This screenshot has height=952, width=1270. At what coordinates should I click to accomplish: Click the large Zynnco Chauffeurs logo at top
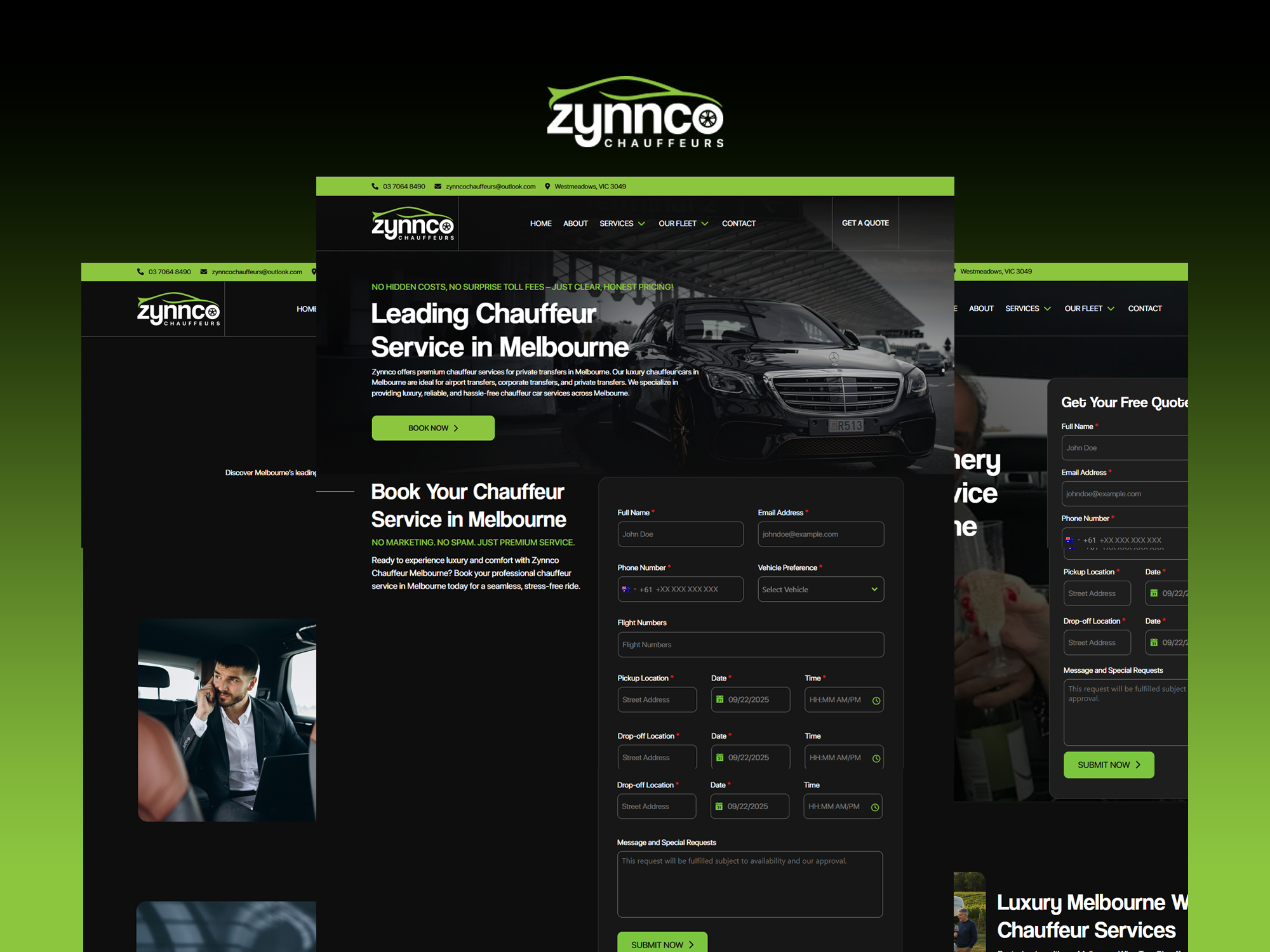(635, 113)
